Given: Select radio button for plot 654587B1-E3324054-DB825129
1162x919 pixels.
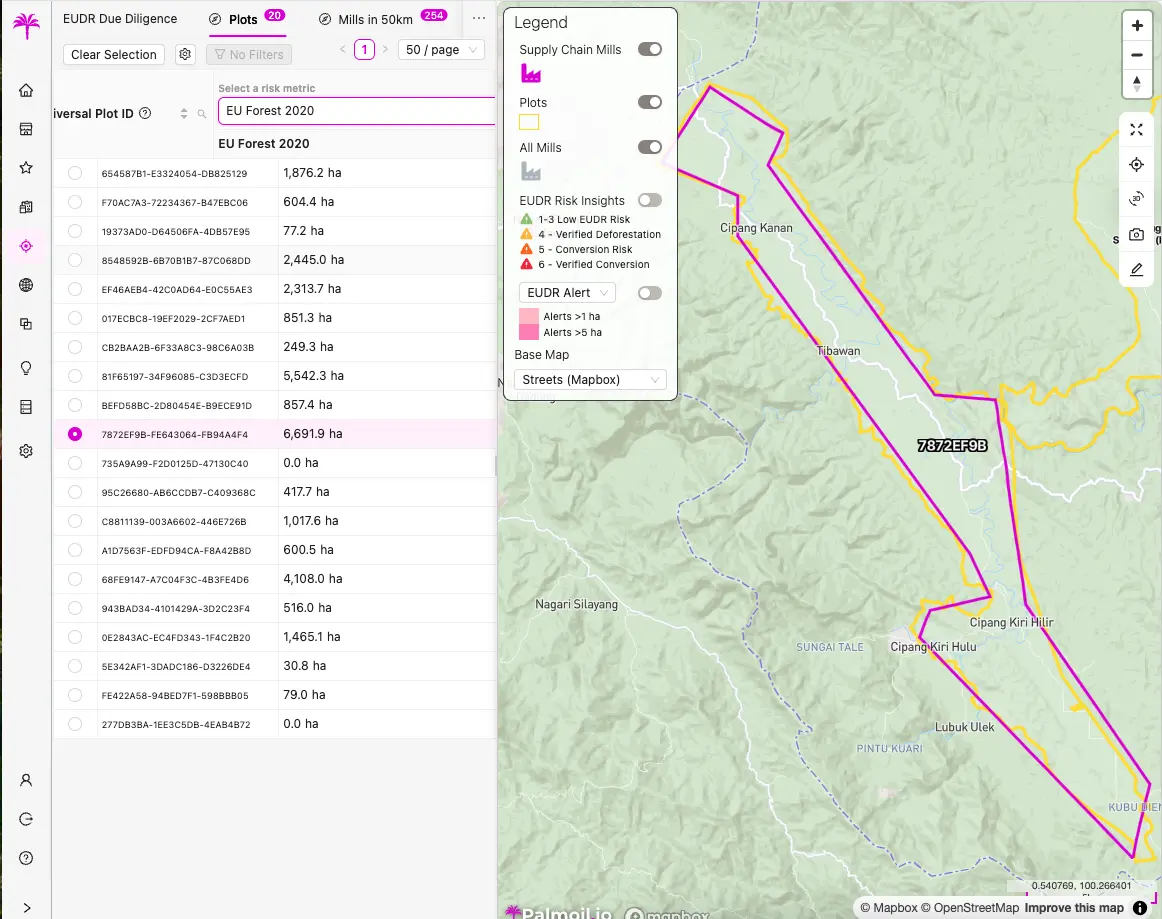Looking at the screenshot, I should [x=75, y=173].
